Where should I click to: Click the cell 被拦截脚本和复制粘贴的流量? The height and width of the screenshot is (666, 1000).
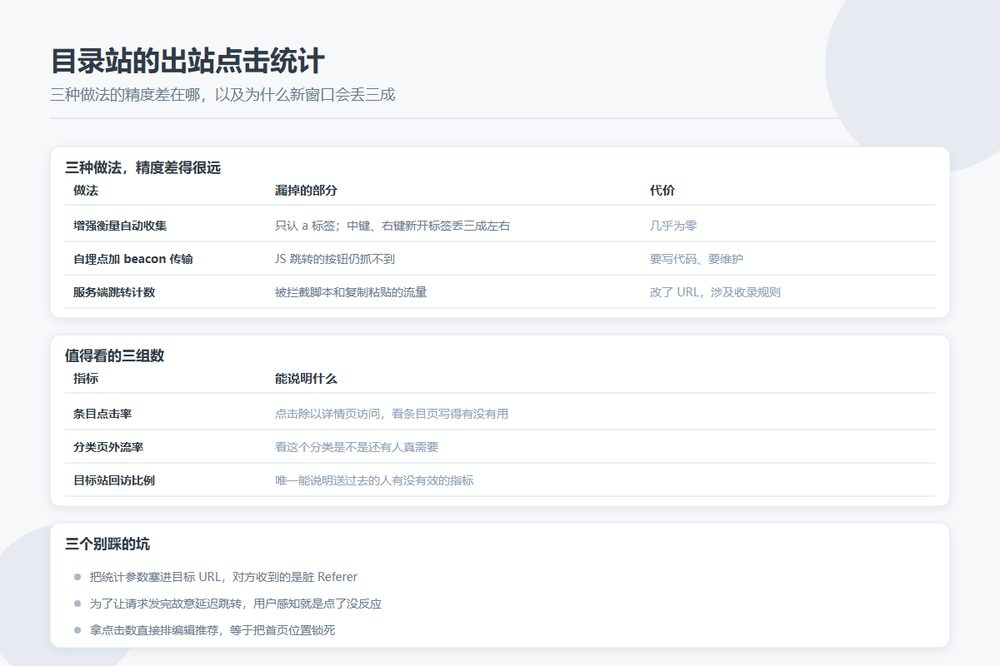tap(351, 292)
